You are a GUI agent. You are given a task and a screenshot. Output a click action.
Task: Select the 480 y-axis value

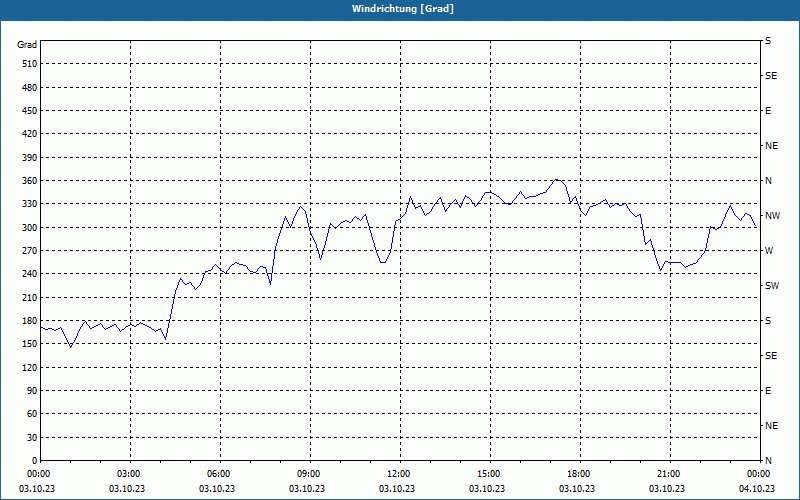point(30,88)
